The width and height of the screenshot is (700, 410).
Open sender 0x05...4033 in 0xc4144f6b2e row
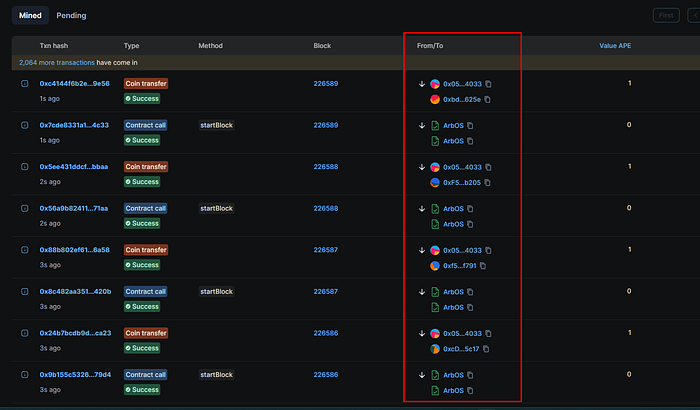462,84
